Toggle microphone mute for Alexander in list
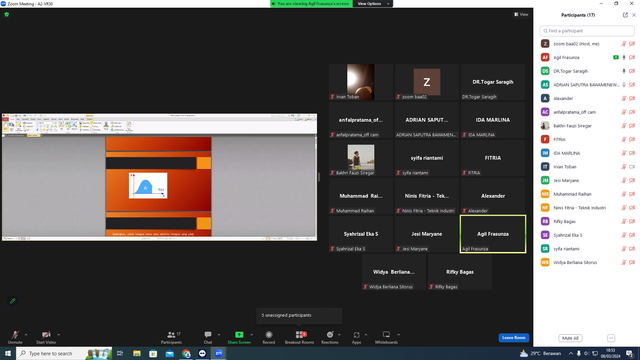The image size is (640, 360). pos(624,98)
